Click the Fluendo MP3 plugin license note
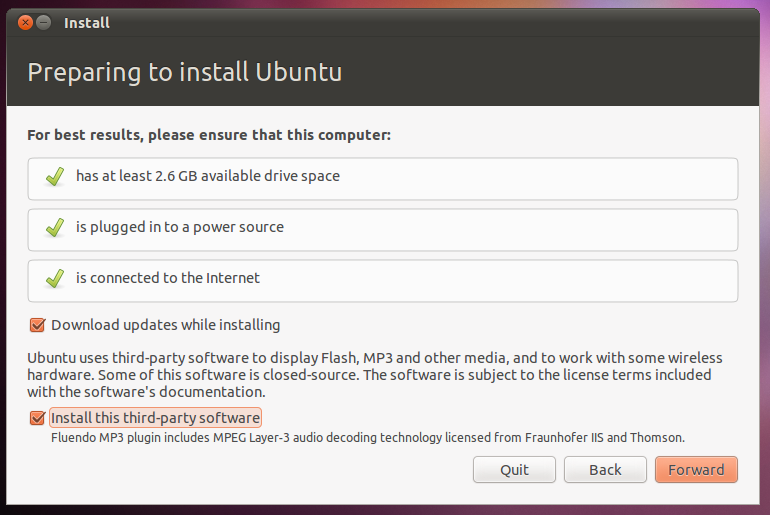Image resolution: width=770 pixels, height=515 pixels. coord(367,437)
